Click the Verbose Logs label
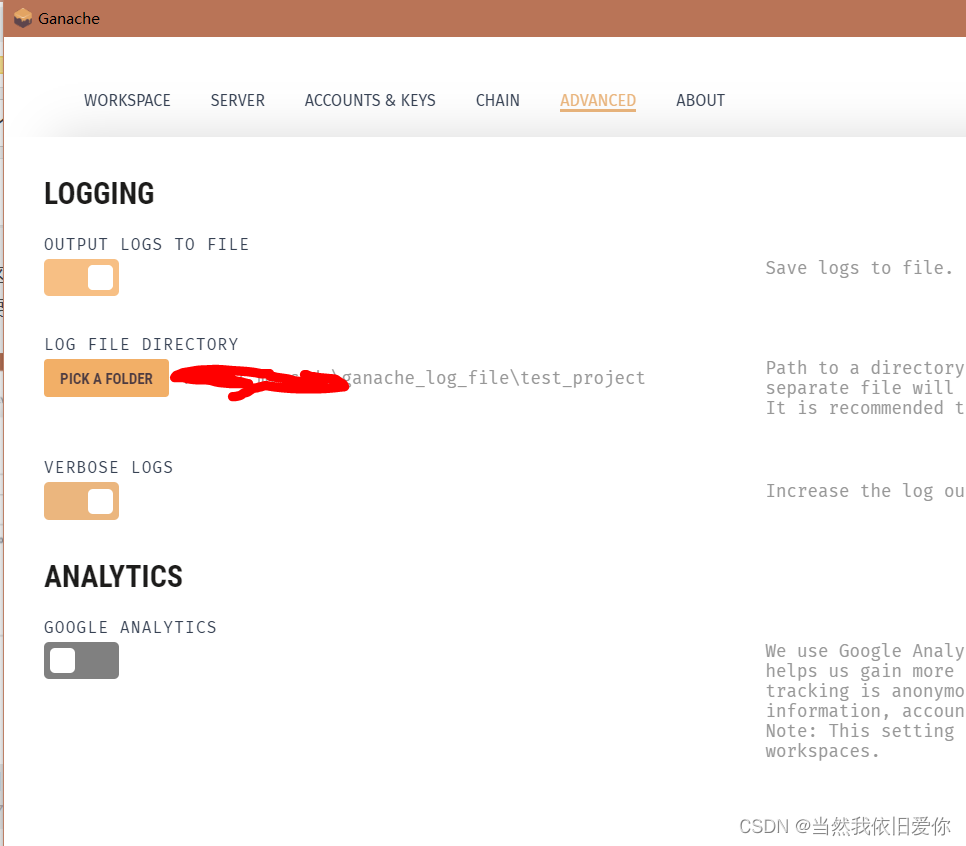The image size is (966, 846). [x=108, y=468]
